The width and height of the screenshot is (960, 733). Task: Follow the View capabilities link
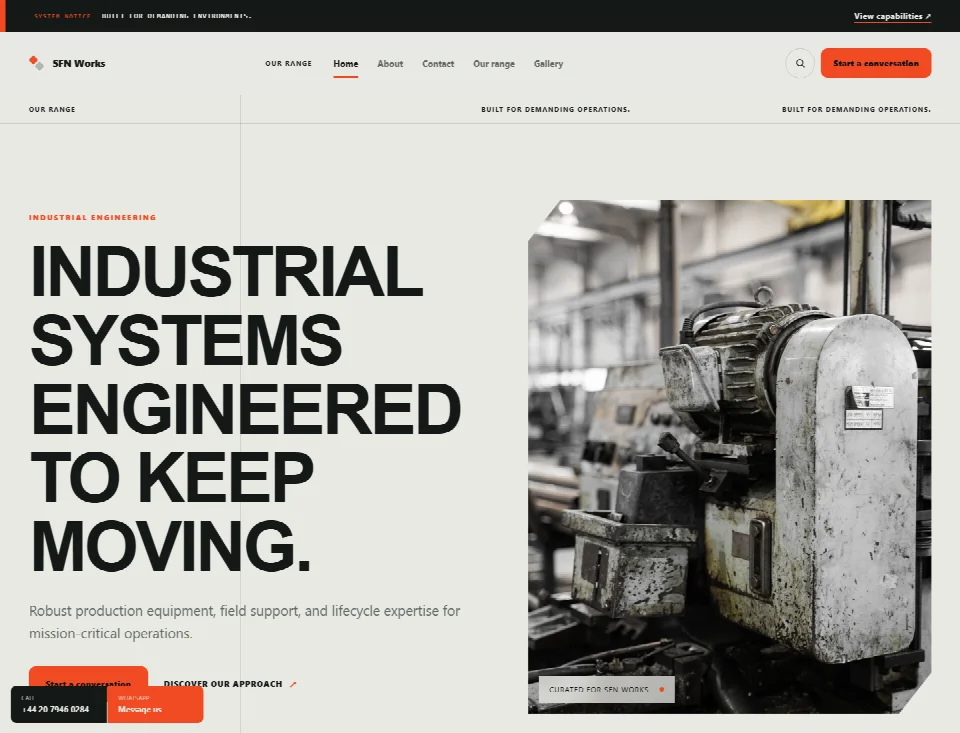[892, 17]
